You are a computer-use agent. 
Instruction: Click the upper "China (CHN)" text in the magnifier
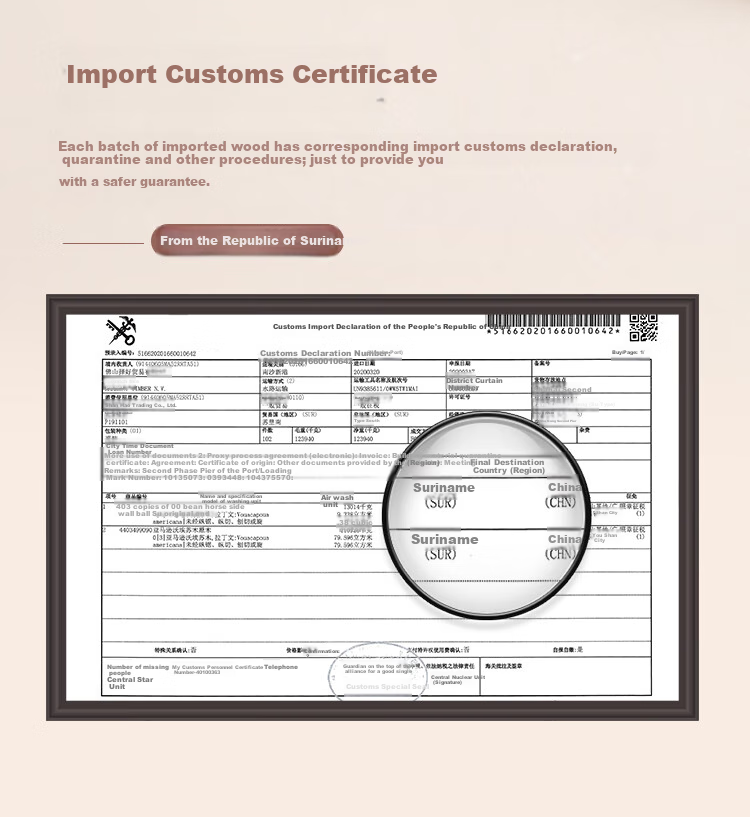pyautogui.click(x=563, y=495)
